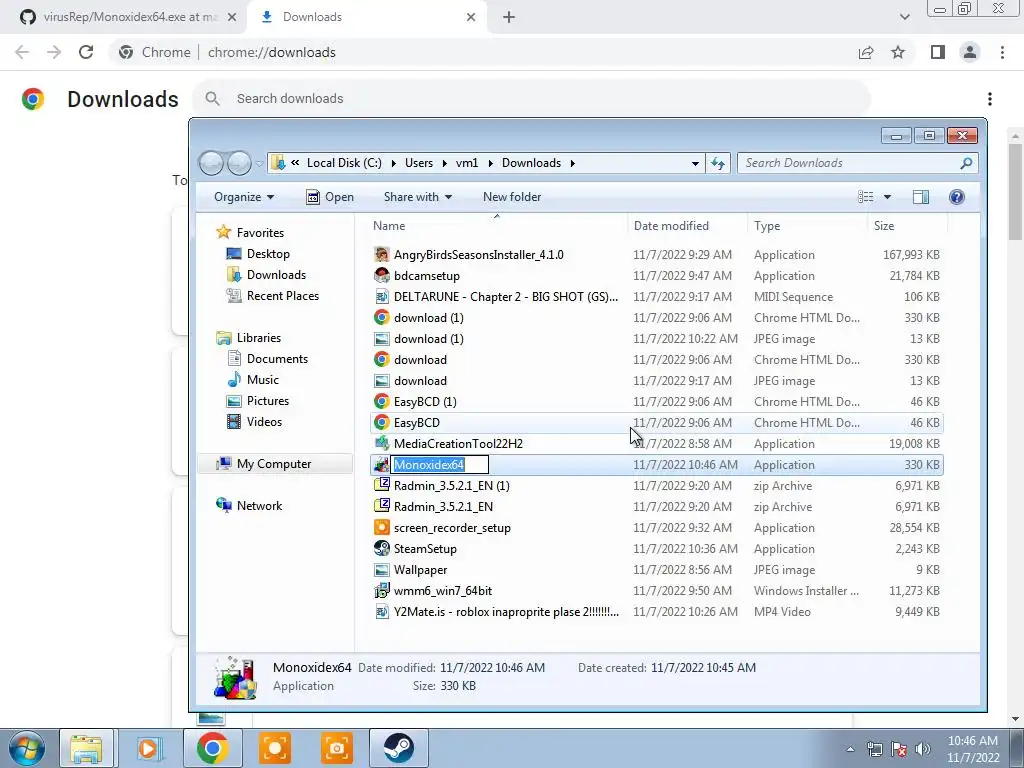1024x768 pixels.
Task: Expand the arrow after Local Disk (C:)
Action: pos(394,163)
